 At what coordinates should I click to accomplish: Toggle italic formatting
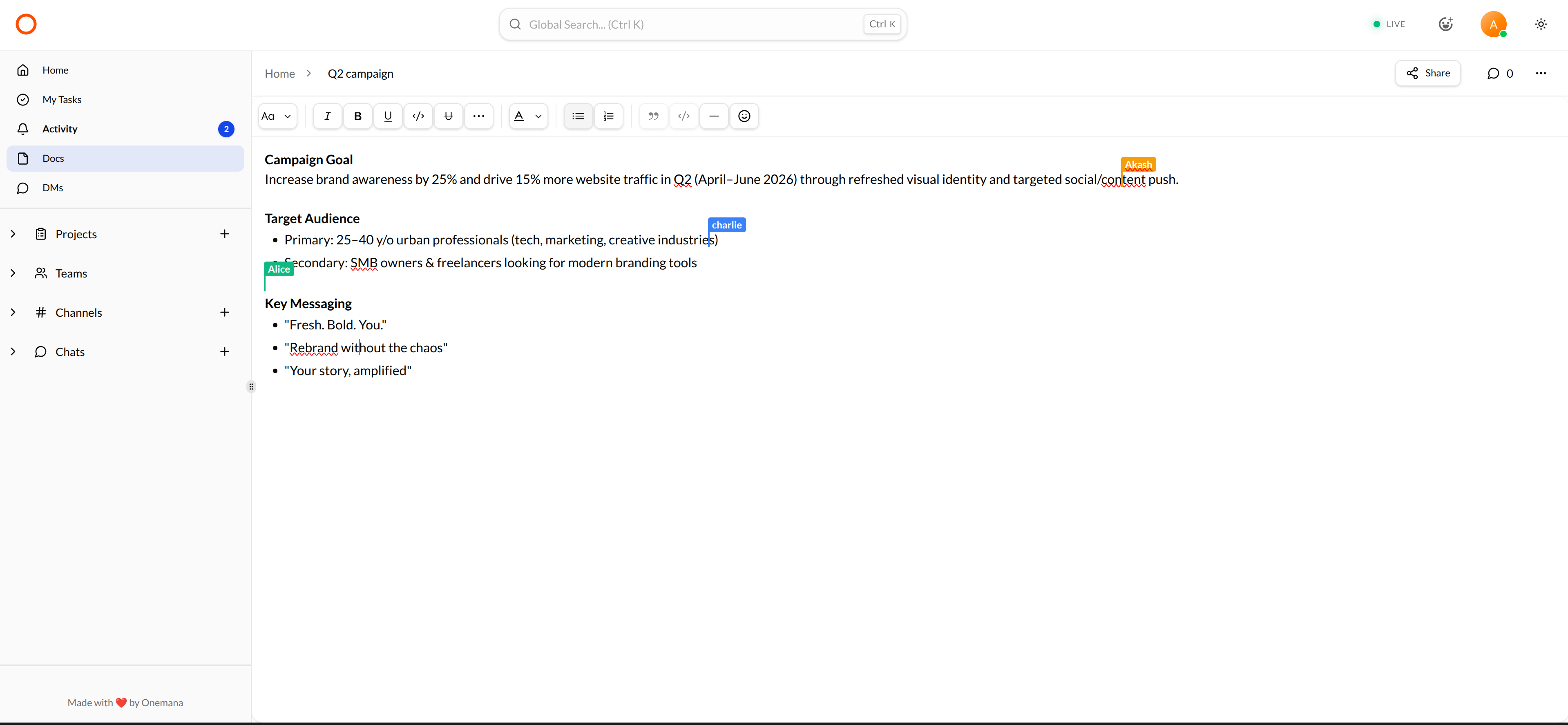(328, 116)
